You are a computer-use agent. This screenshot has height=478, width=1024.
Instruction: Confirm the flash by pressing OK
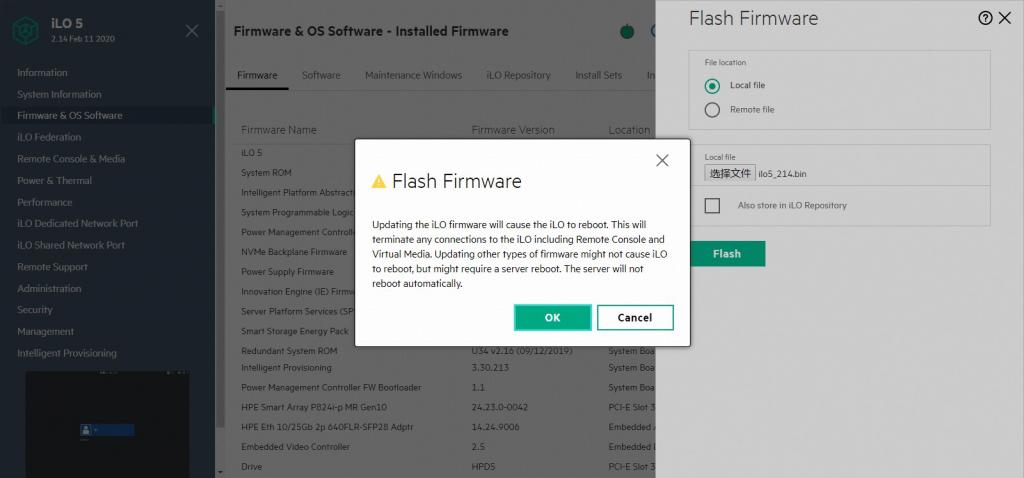pyautogui.click(x=552, y=317)
